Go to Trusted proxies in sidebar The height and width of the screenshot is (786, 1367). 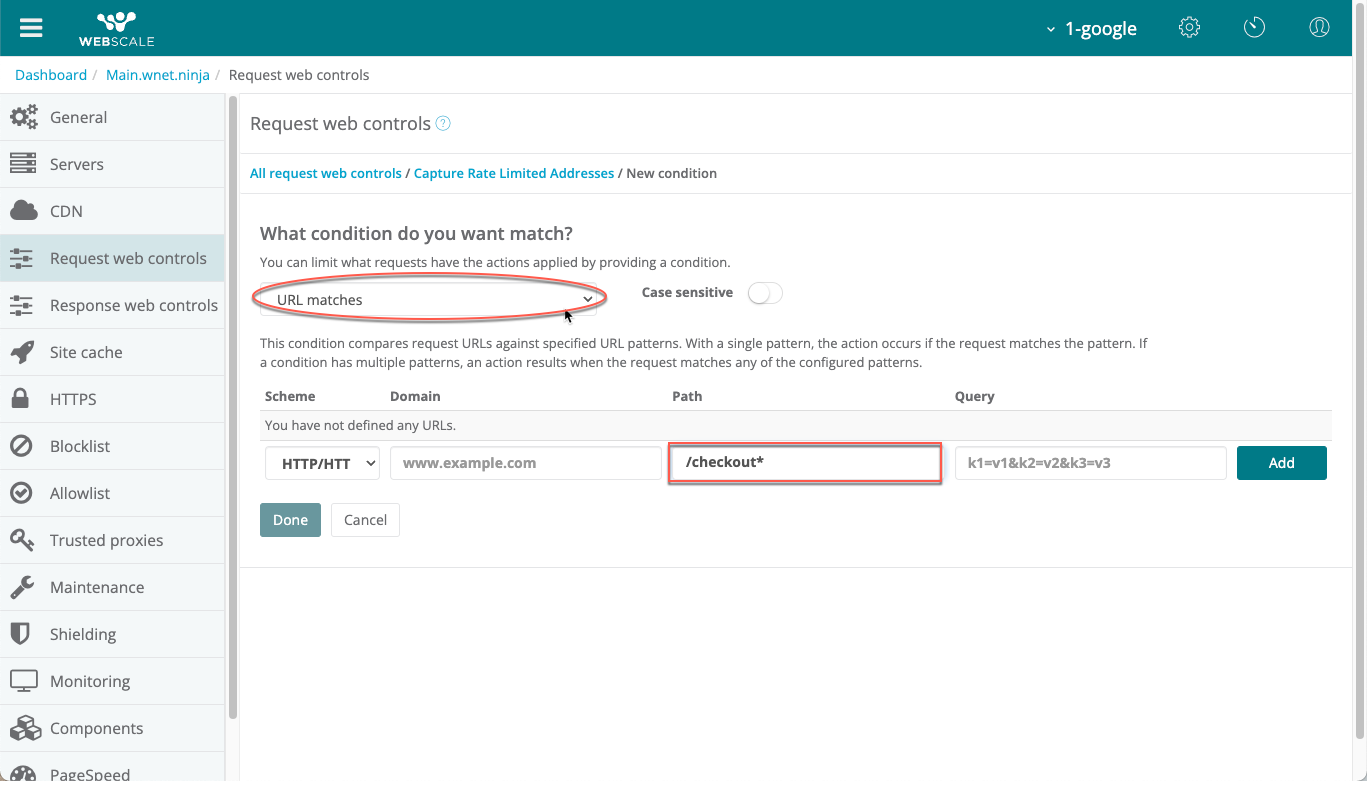[106, 540]
